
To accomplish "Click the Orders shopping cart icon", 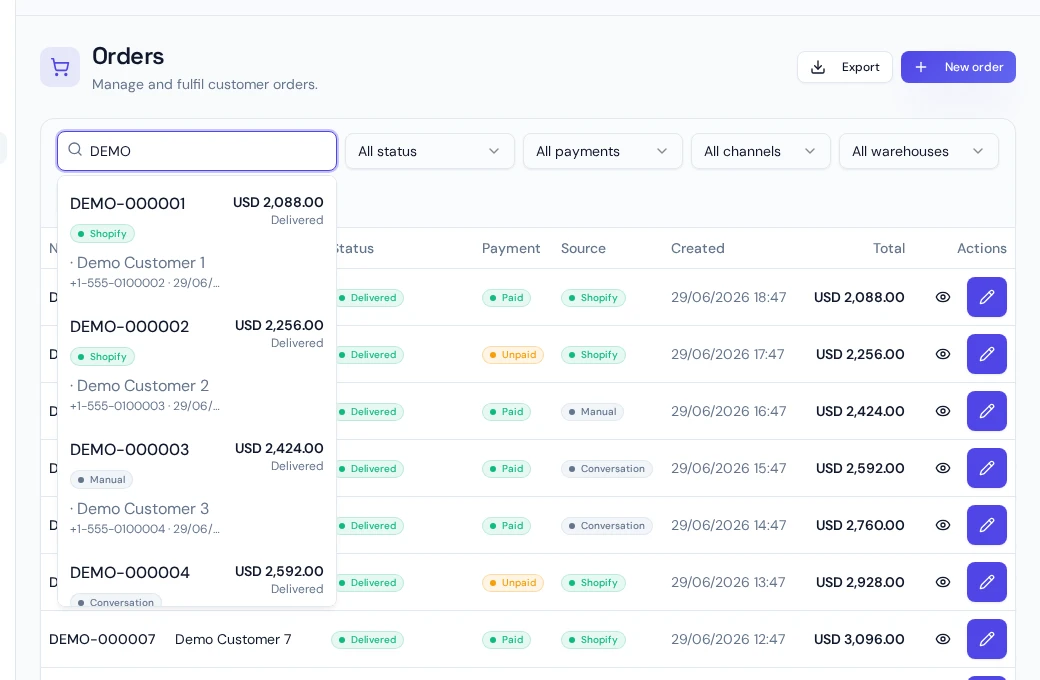I will click(60, 67).
